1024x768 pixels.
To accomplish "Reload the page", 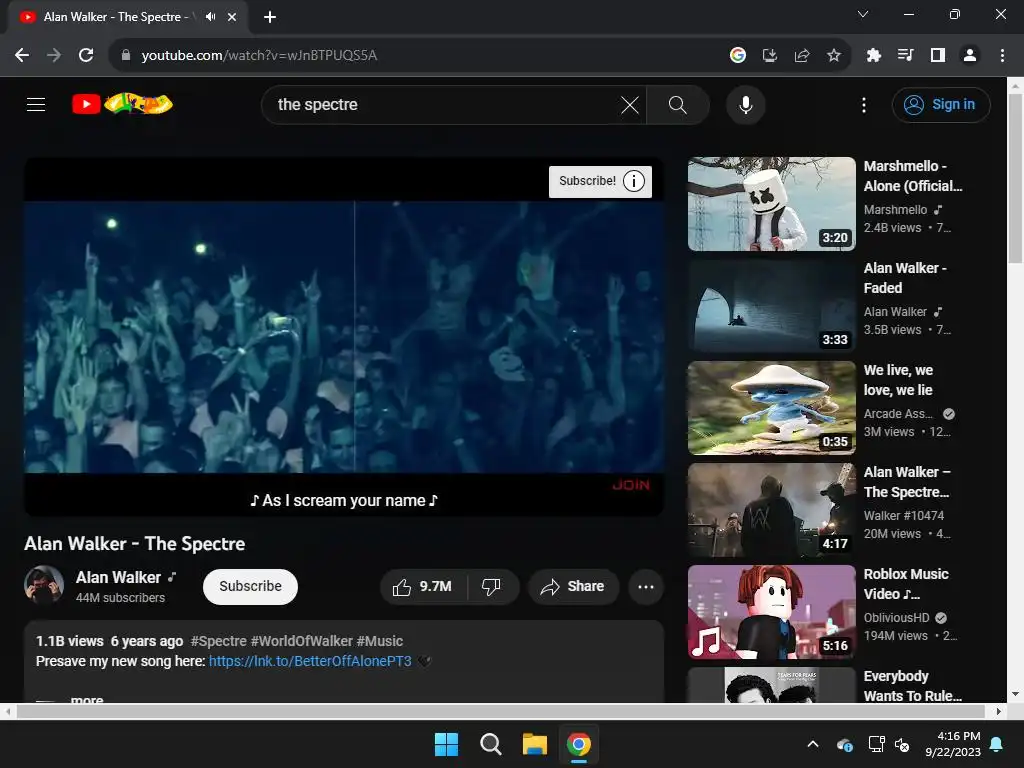I will coord(86,56).
